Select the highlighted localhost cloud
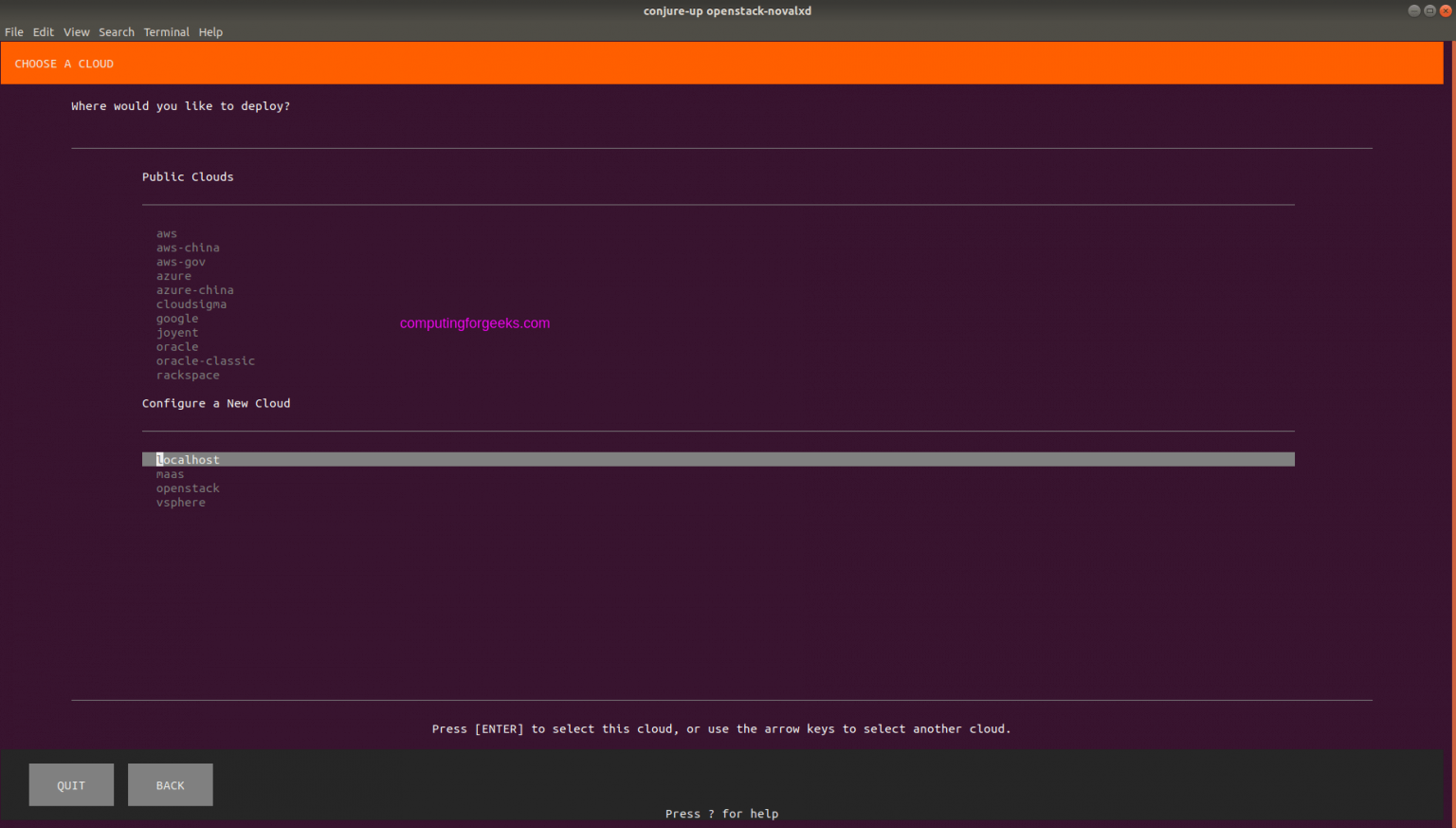Screen dimensions: 1456x828 (188, 459)
